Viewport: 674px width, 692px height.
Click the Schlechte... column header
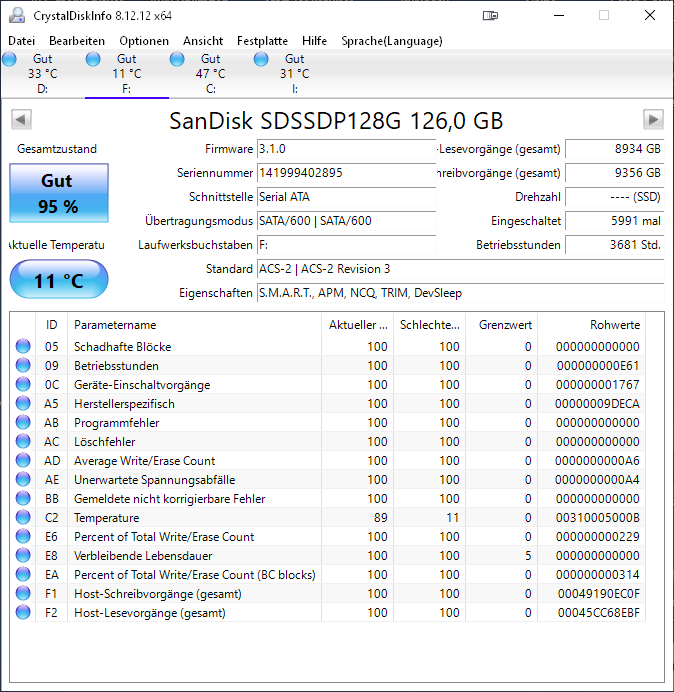point(429,325)
